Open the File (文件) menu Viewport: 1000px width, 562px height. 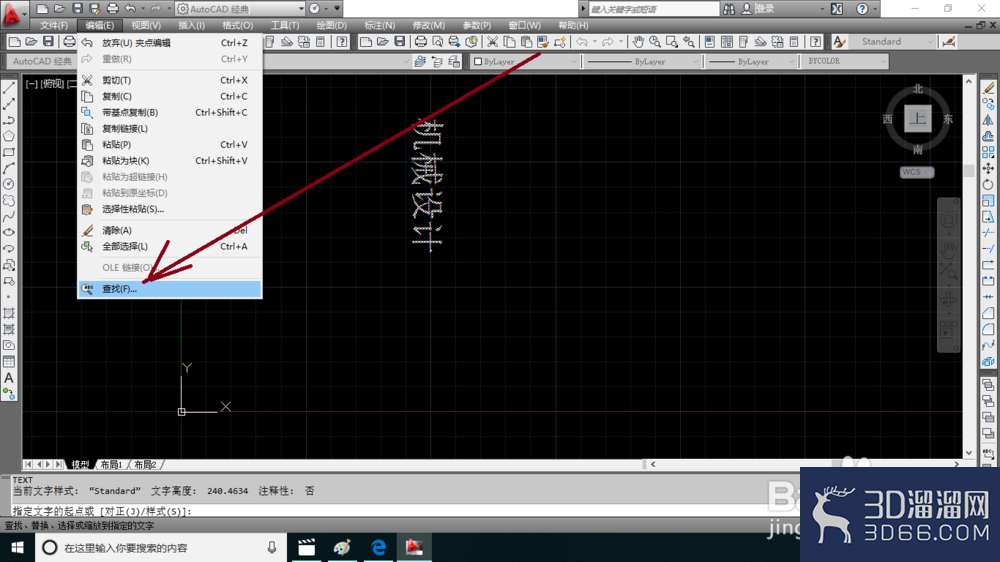click(54, 26)
